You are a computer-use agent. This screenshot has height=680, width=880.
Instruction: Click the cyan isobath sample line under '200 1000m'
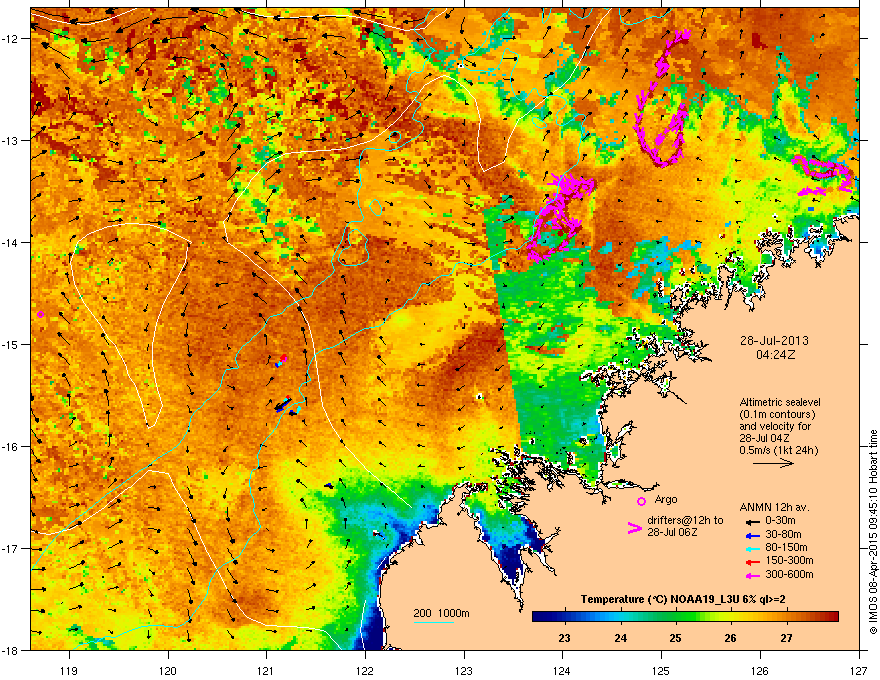coord(434,623)
